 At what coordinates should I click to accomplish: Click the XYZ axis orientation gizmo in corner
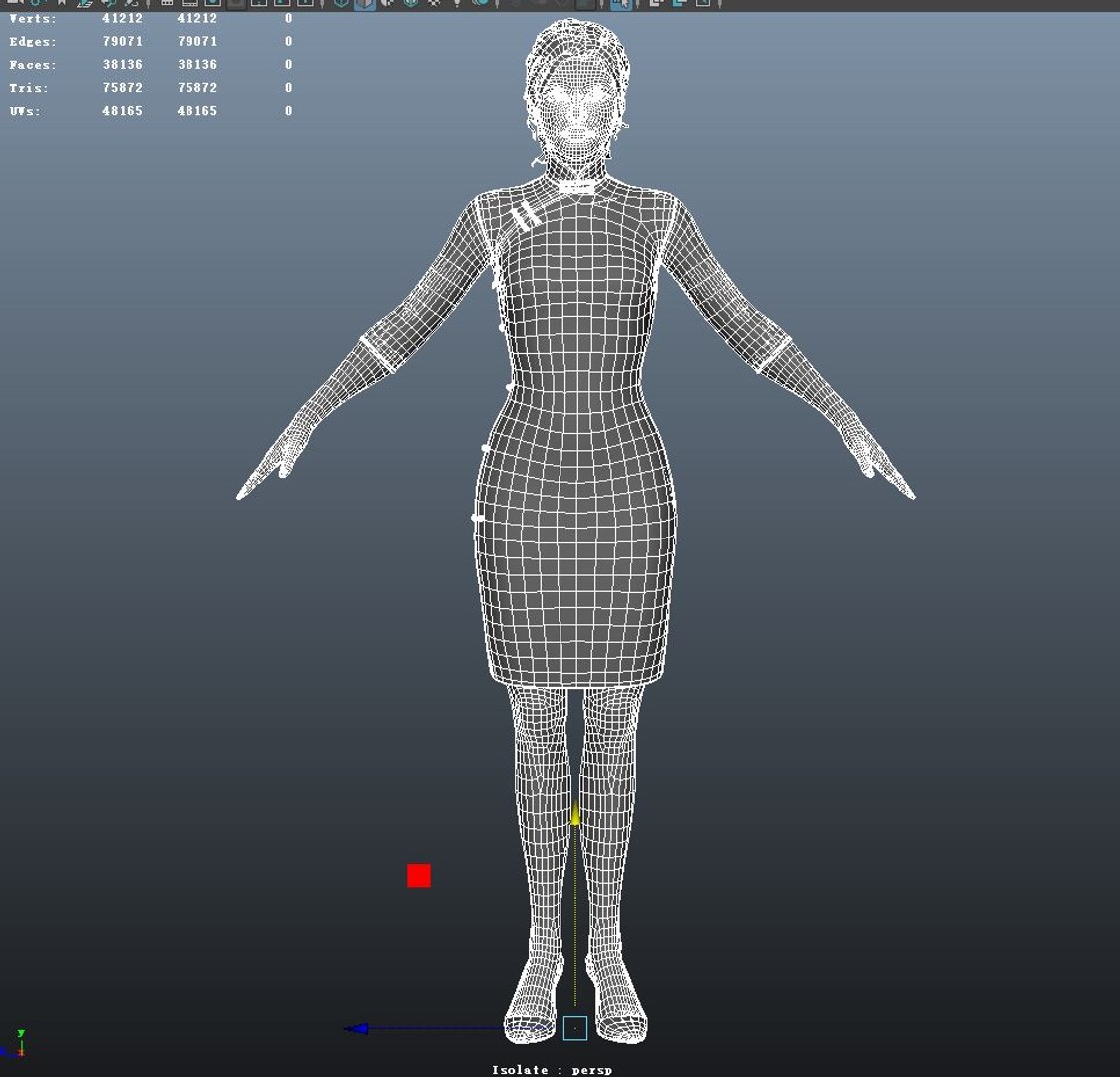click(14, 1044)
